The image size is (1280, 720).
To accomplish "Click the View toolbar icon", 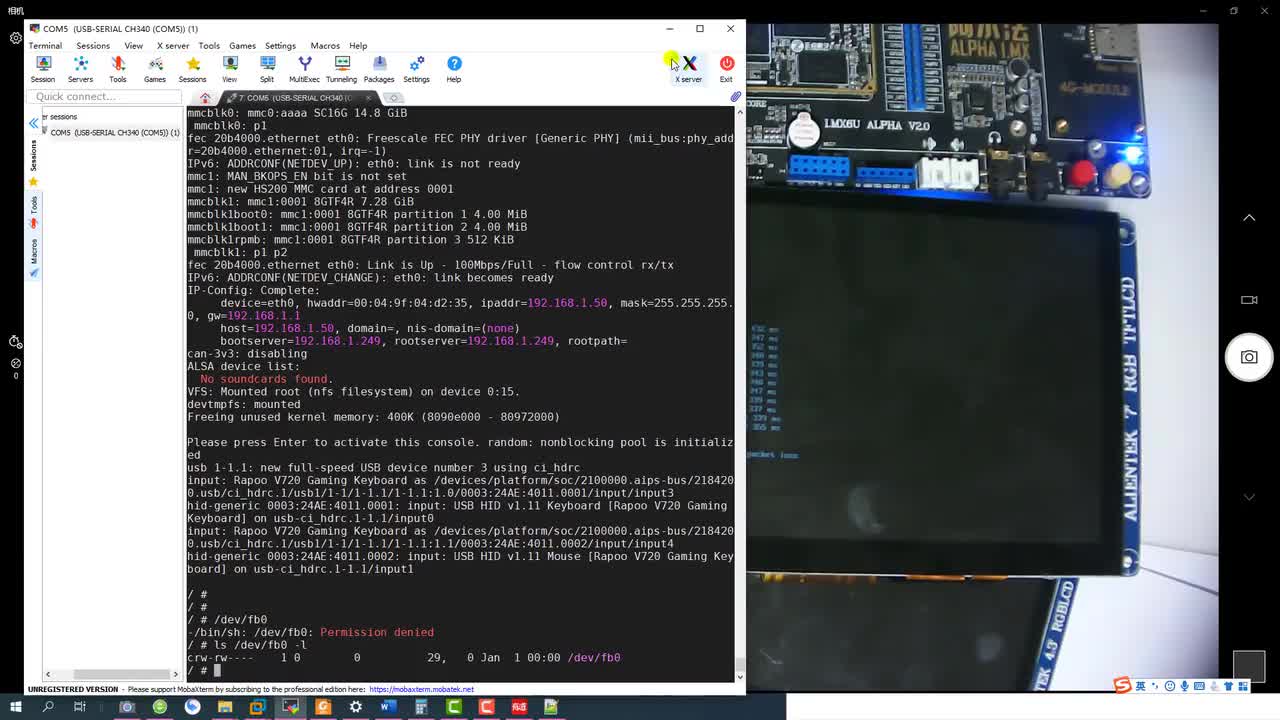I will [230, 69].
